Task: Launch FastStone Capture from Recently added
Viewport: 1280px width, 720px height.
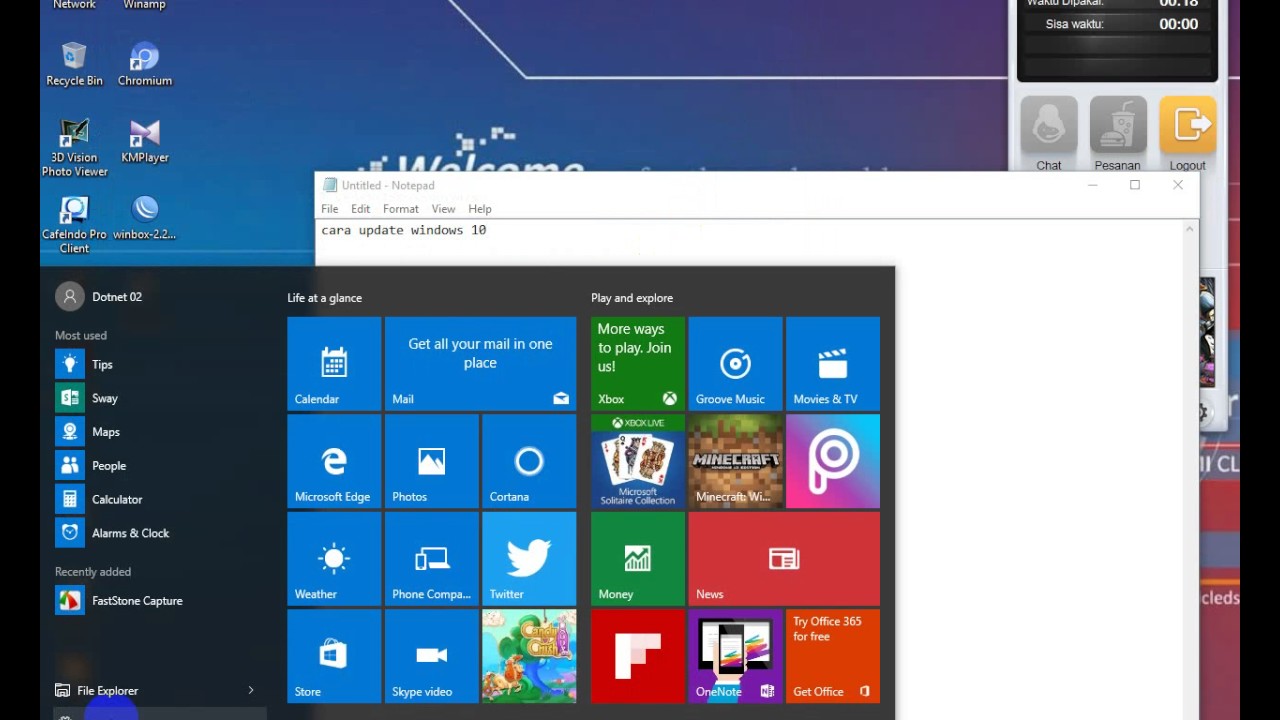Action: click(x=160, y=600)
